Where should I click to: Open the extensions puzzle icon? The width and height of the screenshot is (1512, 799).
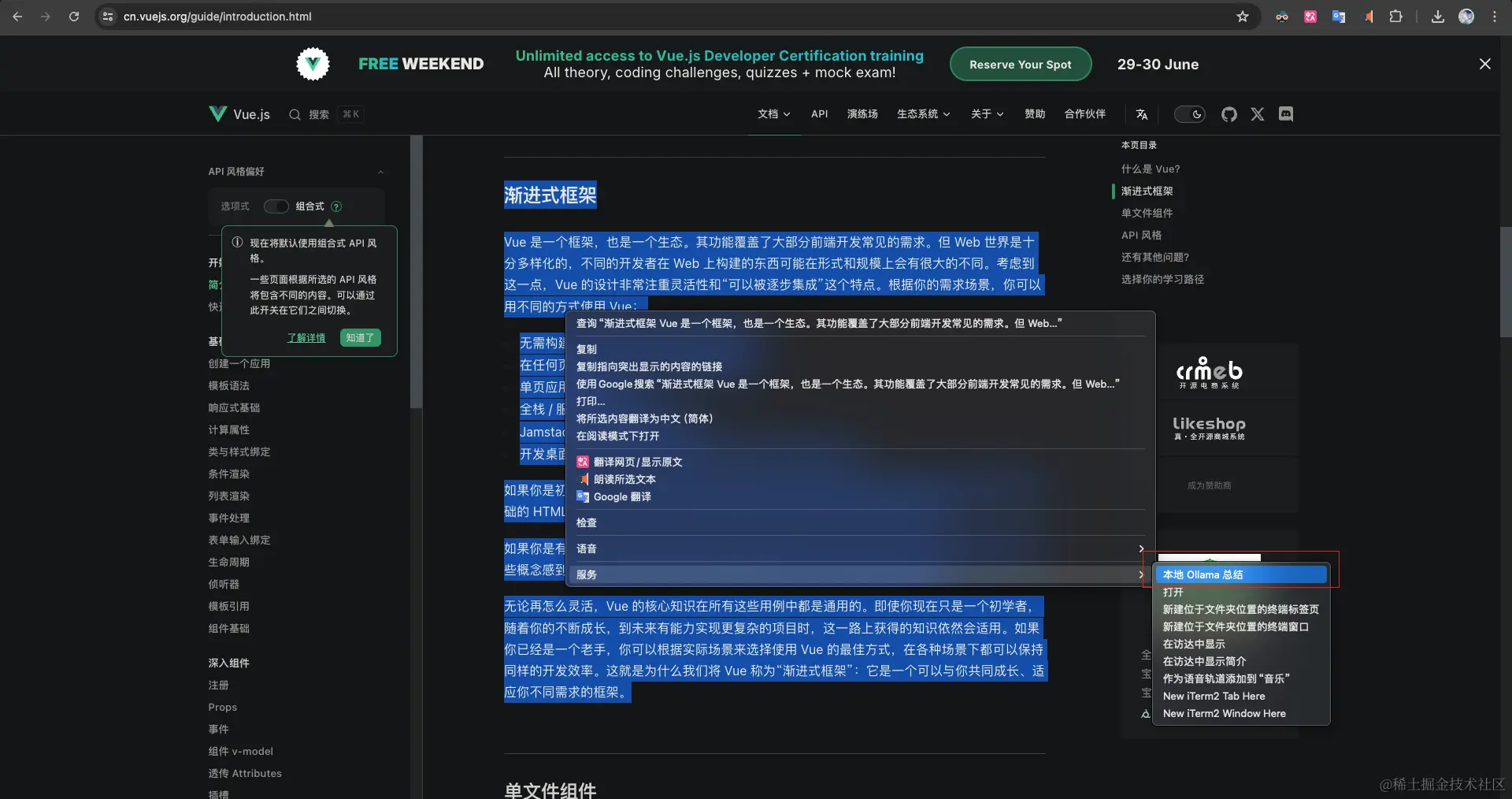[1395, 17]
